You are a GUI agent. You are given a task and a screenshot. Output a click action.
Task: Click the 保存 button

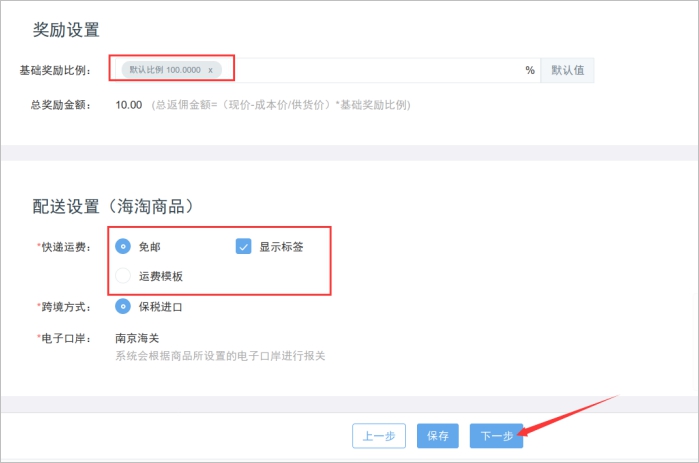coord(437,436)
